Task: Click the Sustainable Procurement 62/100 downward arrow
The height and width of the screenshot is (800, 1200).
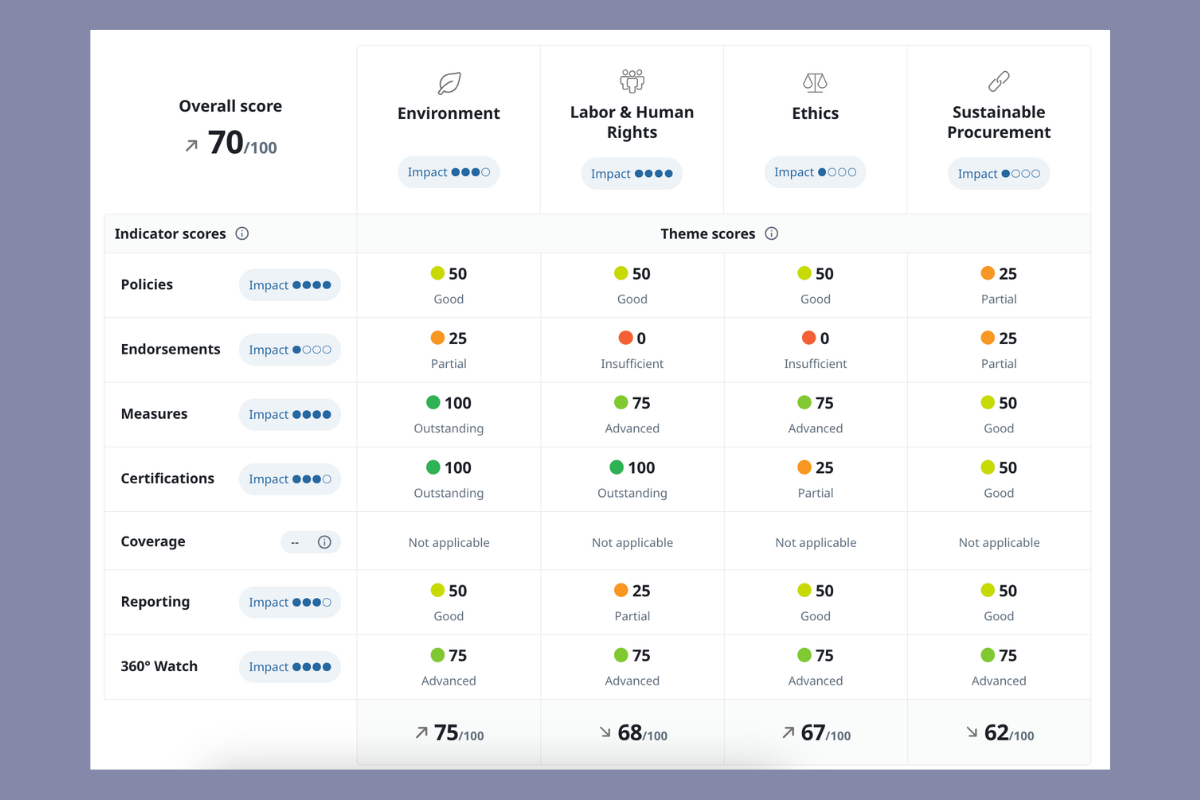Action: 972,733
